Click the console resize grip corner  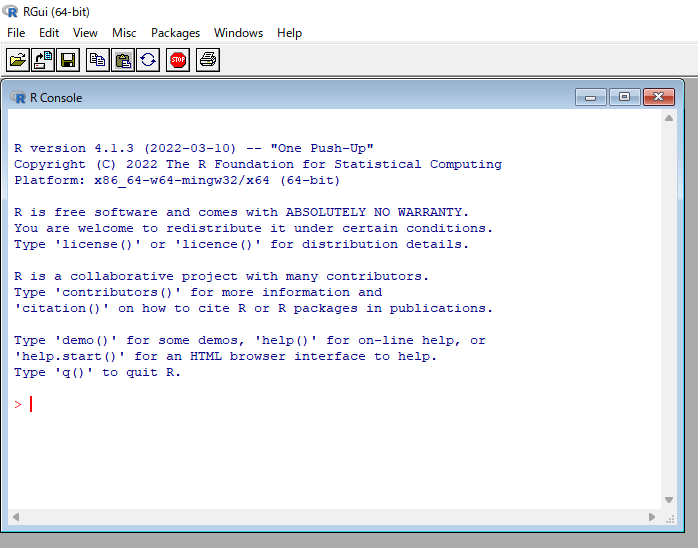click(x=670, y=519)
